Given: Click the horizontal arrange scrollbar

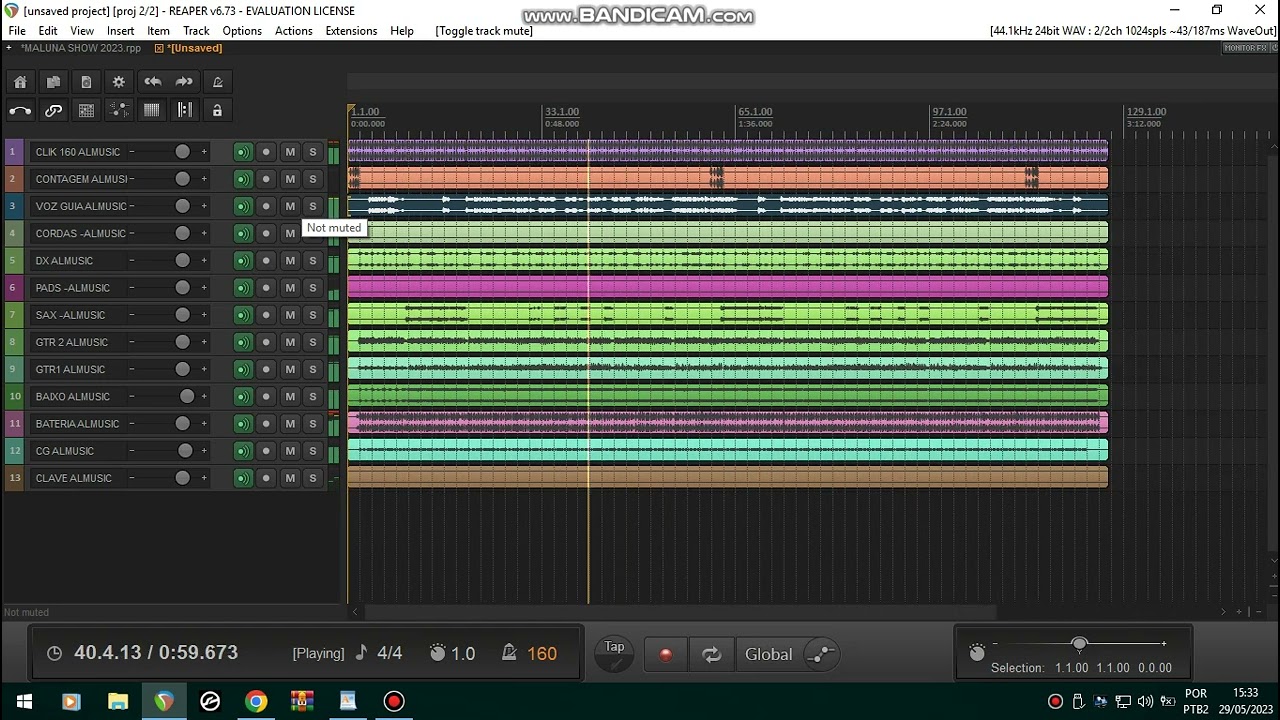Looking at the screenshot, I should coord(679,612).
